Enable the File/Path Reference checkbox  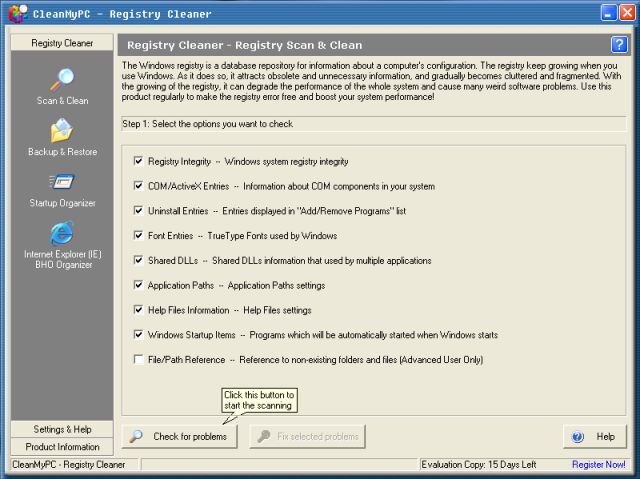click(x=138, y=359)
